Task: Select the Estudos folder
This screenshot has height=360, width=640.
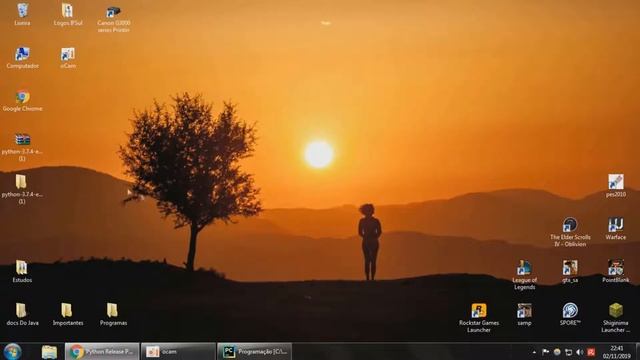Action: click(22, 272)
